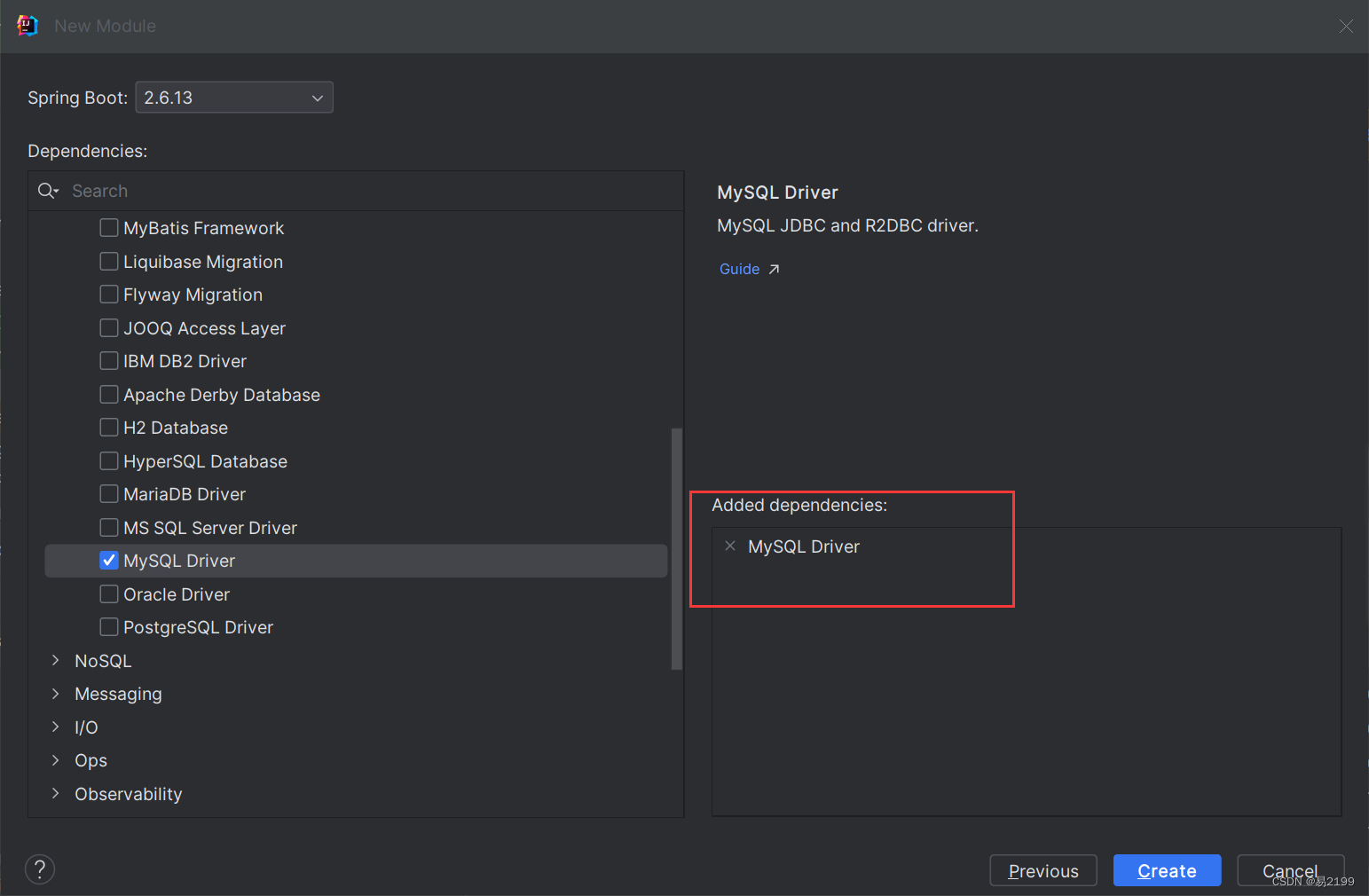Image resolution: width=1369 pixels, height=896 pixels.
Task: Tick the Flyway Migration checkbox
Action: [x=109, y=294]
